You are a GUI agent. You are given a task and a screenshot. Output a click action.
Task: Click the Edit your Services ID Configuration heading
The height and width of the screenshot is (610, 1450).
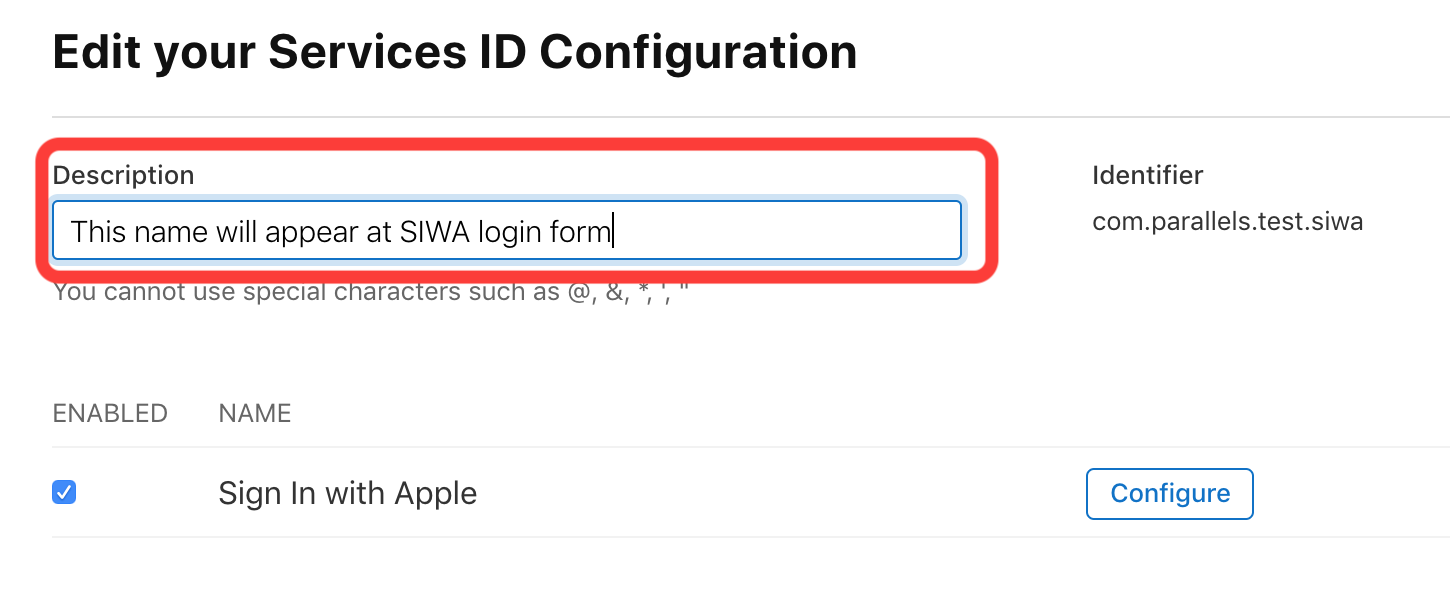[455, 51]
